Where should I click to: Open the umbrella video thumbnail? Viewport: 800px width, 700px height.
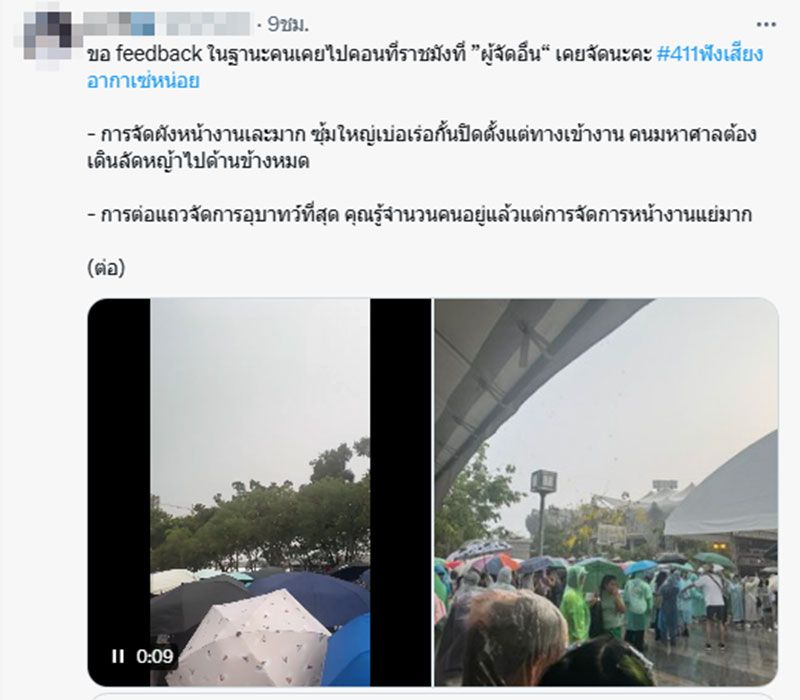pyautogui.click(x=259, y=492)
